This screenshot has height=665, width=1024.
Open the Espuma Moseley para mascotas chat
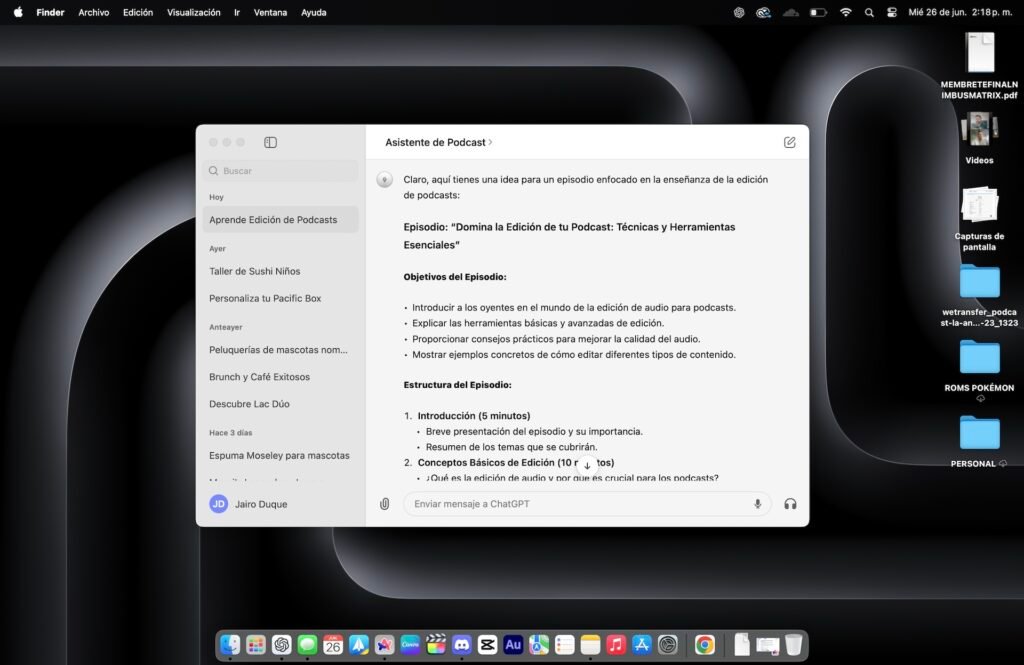click(281, 456)
